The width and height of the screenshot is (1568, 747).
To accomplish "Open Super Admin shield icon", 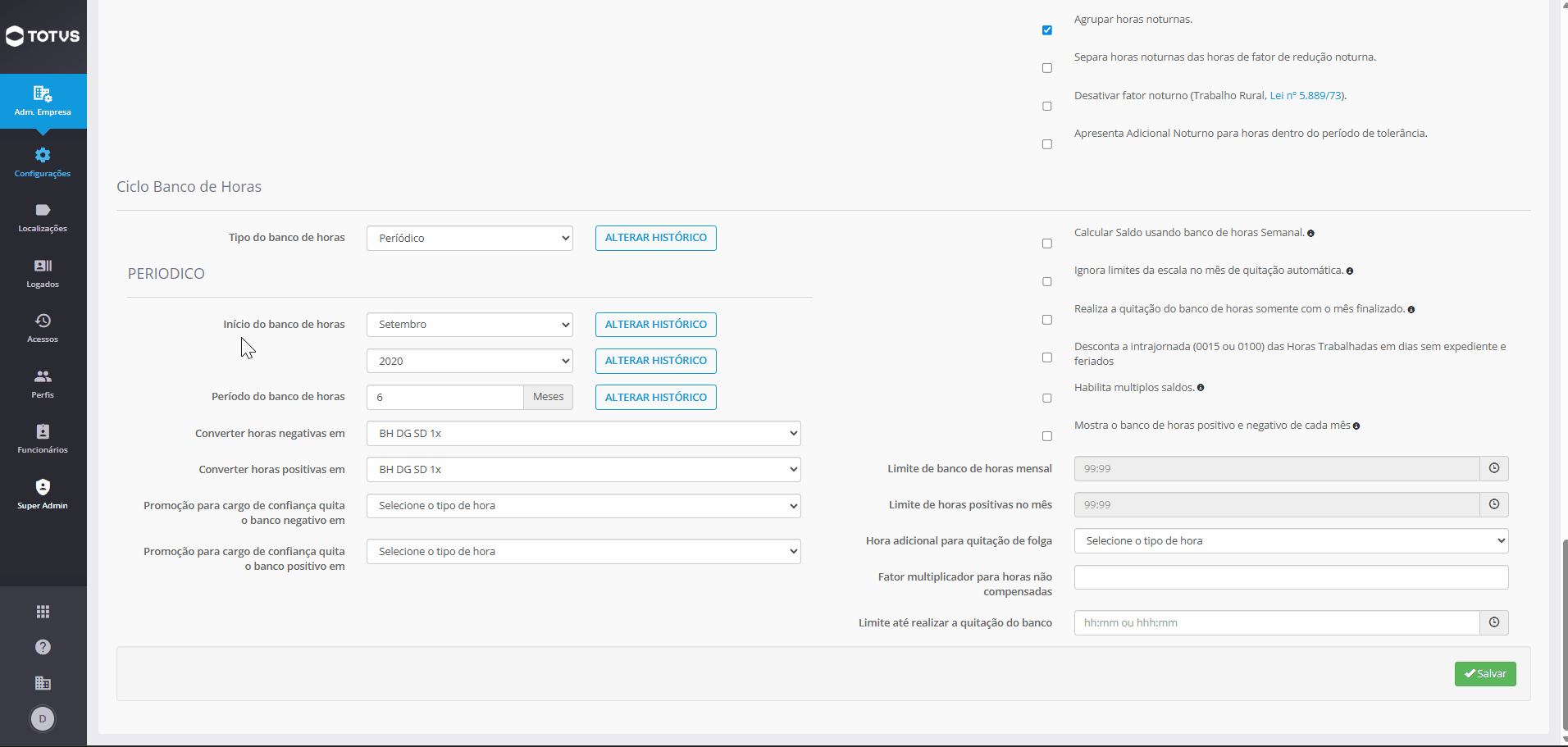I will click(x=43, y=487).
